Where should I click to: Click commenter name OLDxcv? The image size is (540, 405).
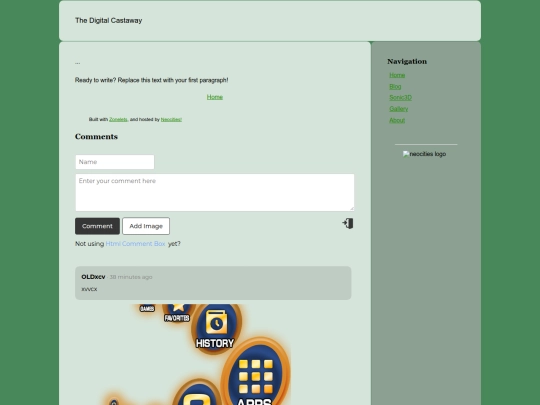93,277
